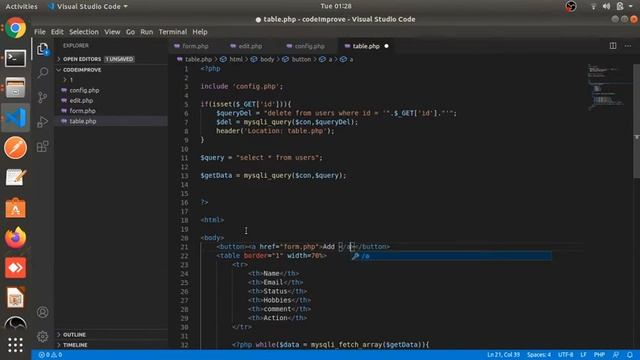Open Run and Debug view
Image resolution: width=640 pixels, height=360 pixels.
pyautogui.click(x=42, y=122)
